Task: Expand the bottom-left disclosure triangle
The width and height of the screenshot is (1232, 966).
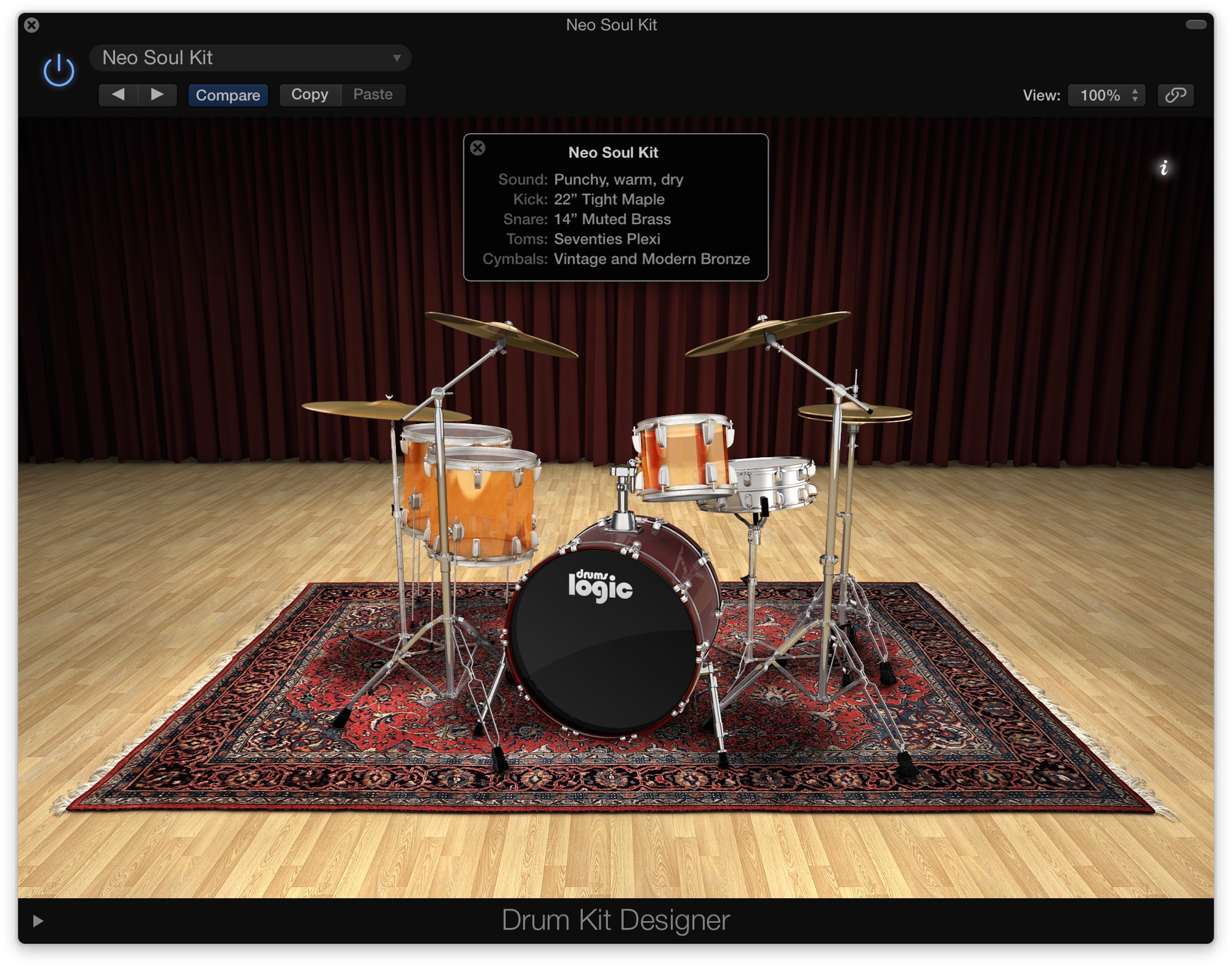Action: click(x=38, y=920)
